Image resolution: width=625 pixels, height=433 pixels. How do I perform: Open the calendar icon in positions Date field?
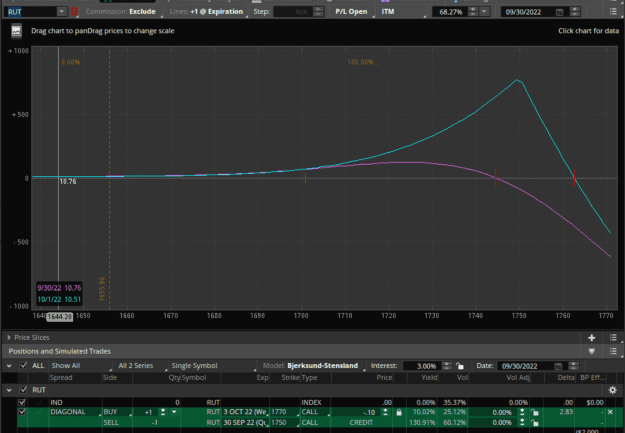click(x=558, y=366)
